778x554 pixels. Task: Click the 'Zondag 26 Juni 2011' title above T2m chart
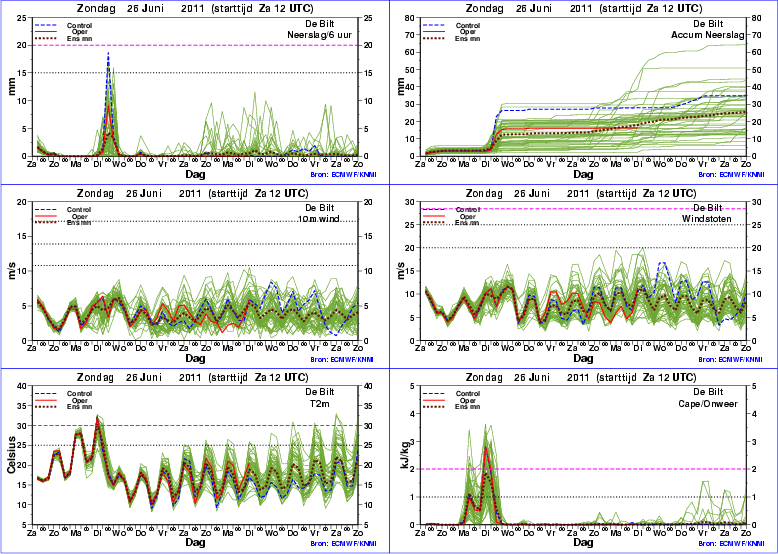point(139,377)
